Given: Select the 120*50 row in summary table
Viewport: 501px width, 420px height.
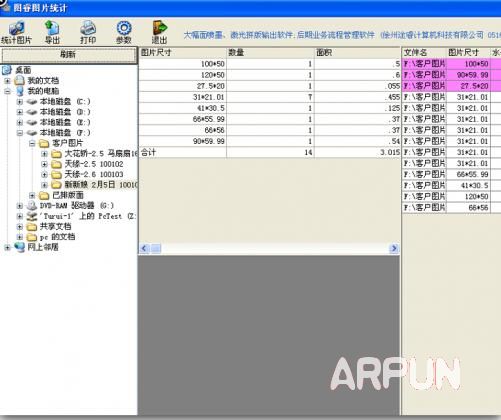Looking at the screenshot, I should [x=270, y=75].
